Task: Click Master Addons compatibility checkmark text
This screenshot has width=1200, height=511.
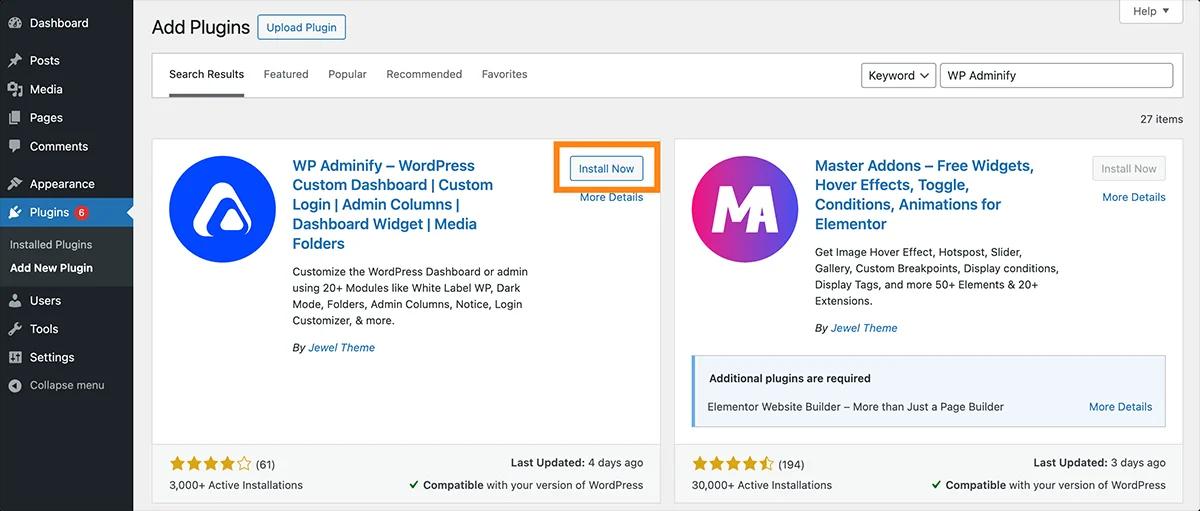Action: tap(1048, 485)
